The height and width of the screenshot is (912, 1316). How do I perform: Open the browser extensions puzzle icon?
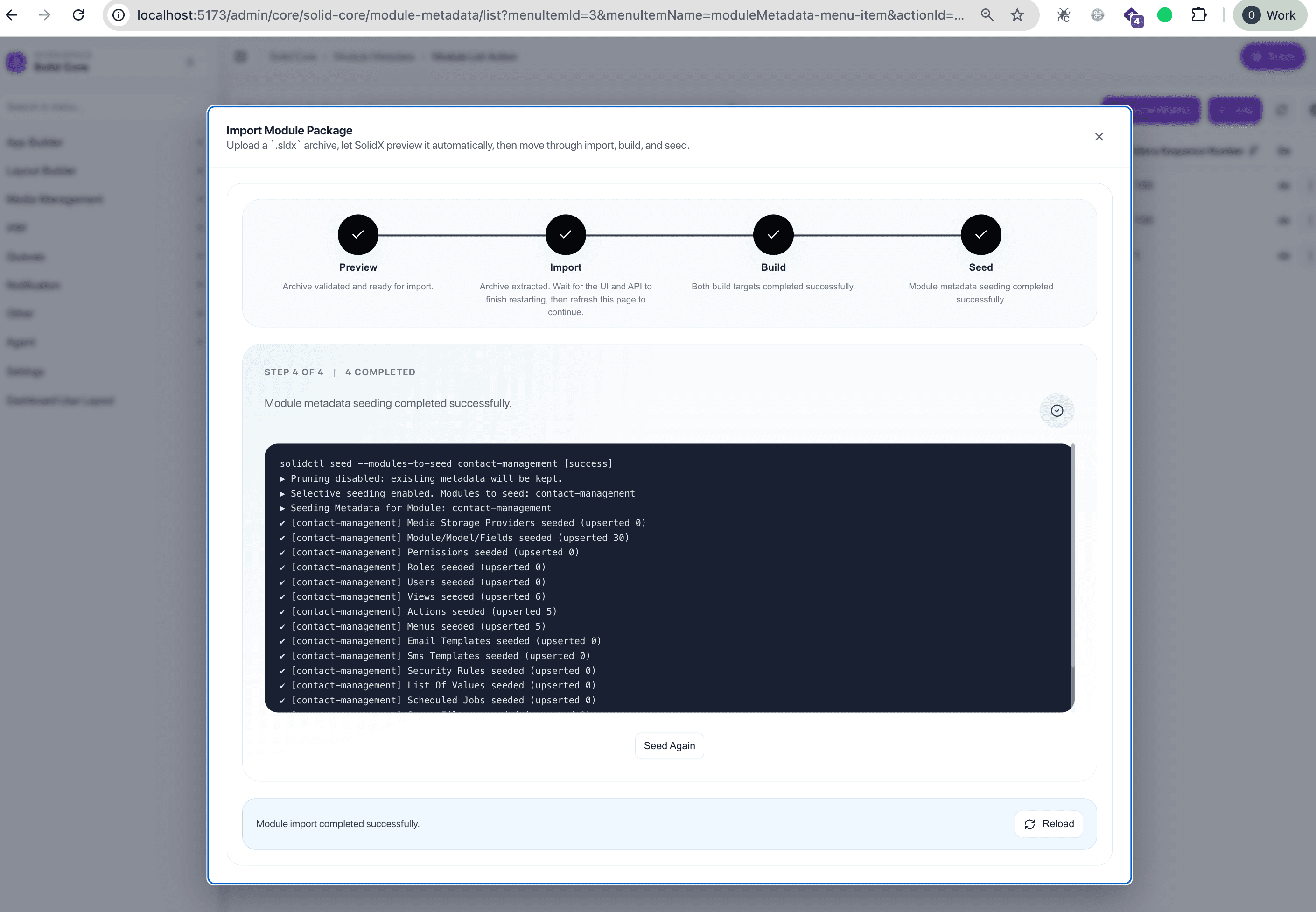tap(1199, 15)
